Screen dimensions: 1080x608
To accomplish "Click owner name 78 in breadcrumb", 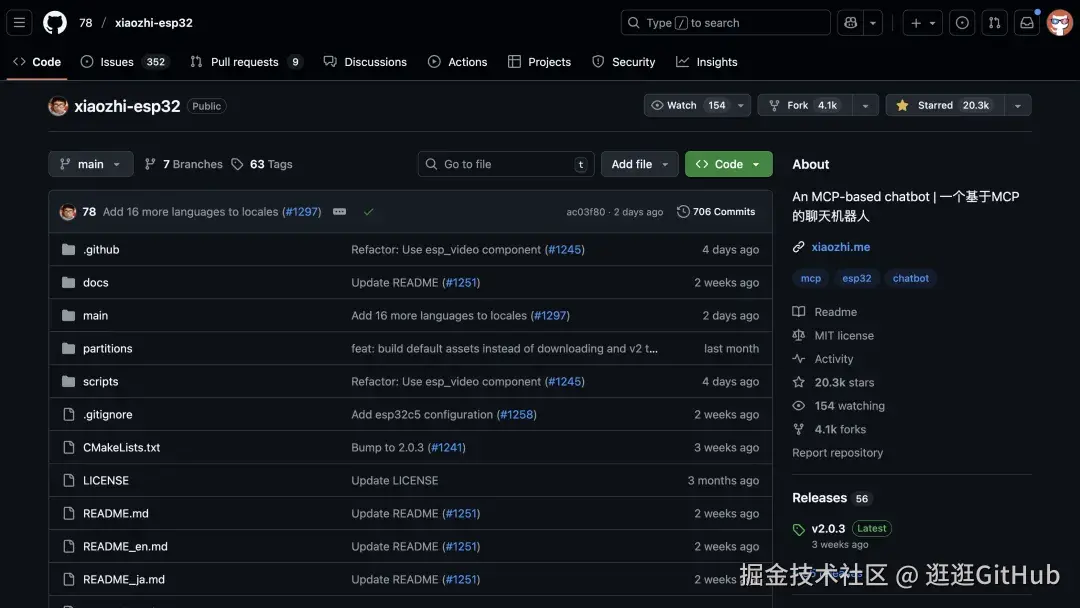I will click(x=85, y=23).
